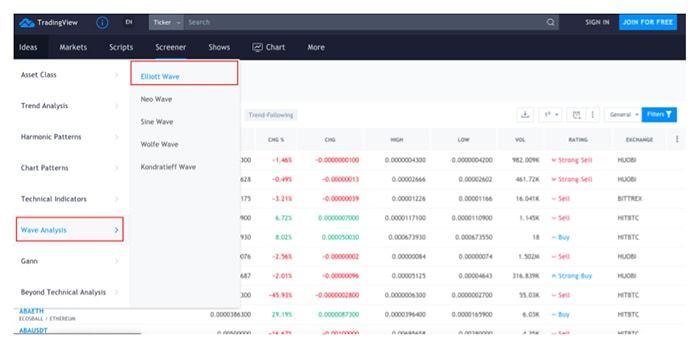Click the search magnifier icon
Screen dimensions: 700x363
point(550,22)
